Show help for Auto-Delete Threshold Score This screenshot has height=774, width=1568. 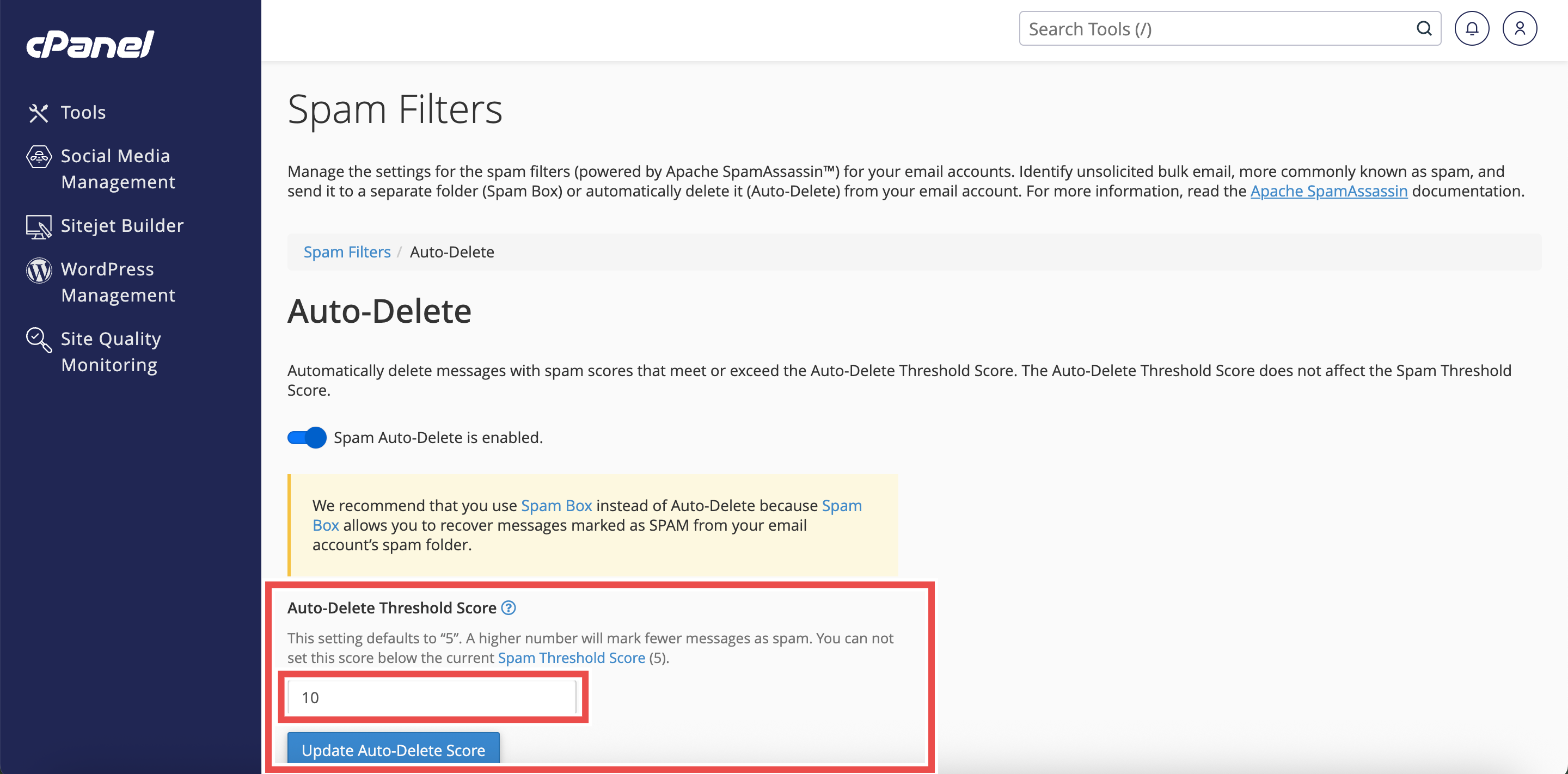[509, 607]
